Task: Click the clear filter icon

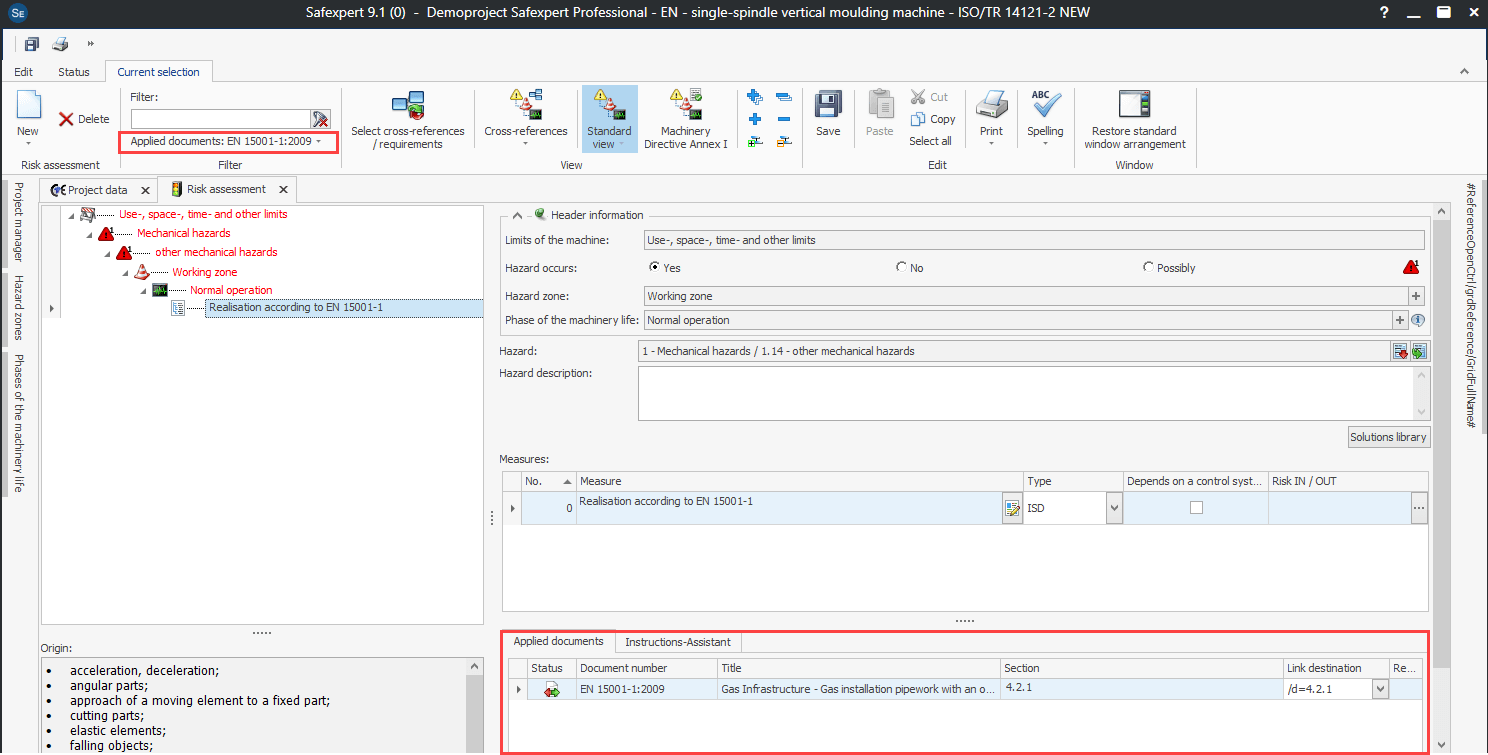Action: tap(320, 119)
